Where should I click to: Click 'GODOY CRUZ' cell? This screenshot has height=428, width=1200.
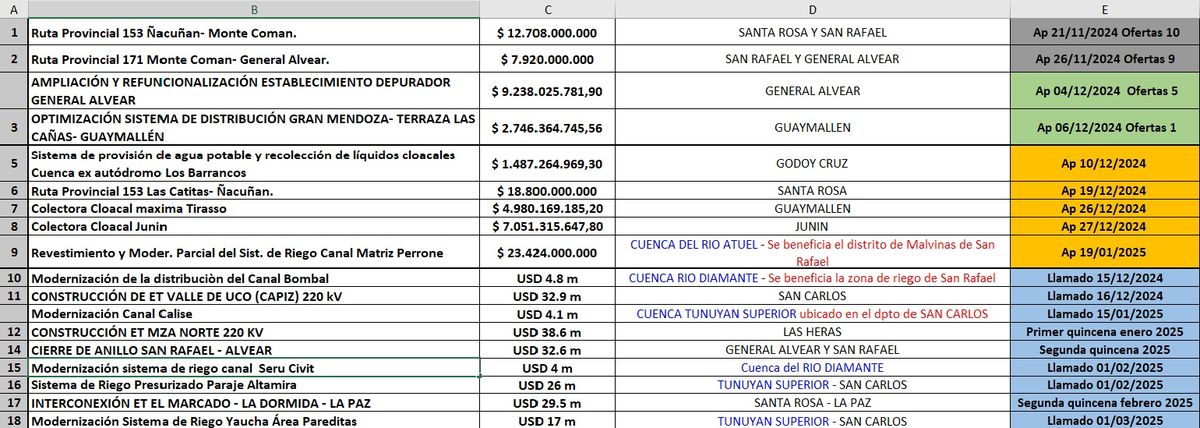[x=812, y=164]
